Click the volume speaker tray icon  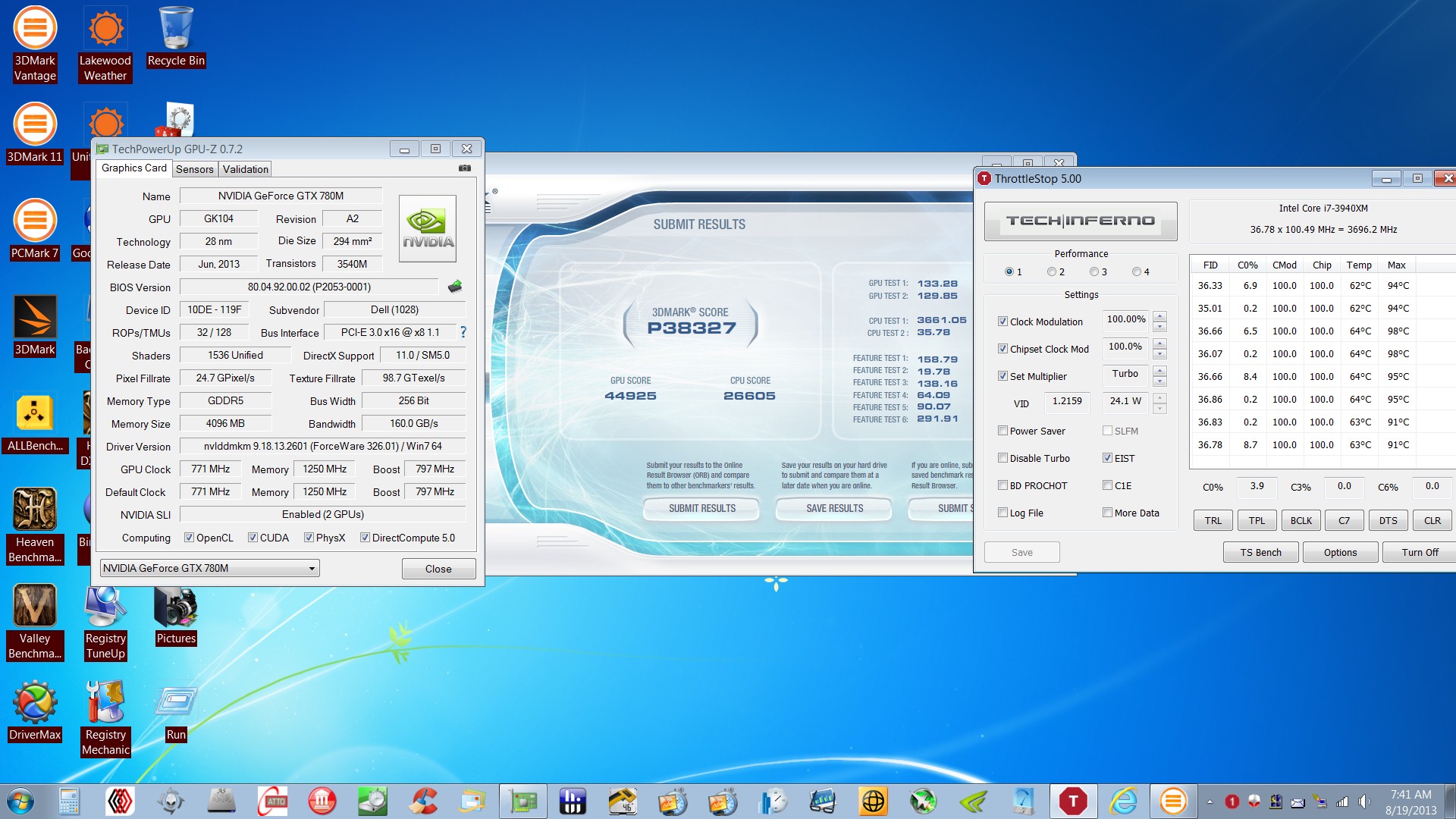[1363, 802]
